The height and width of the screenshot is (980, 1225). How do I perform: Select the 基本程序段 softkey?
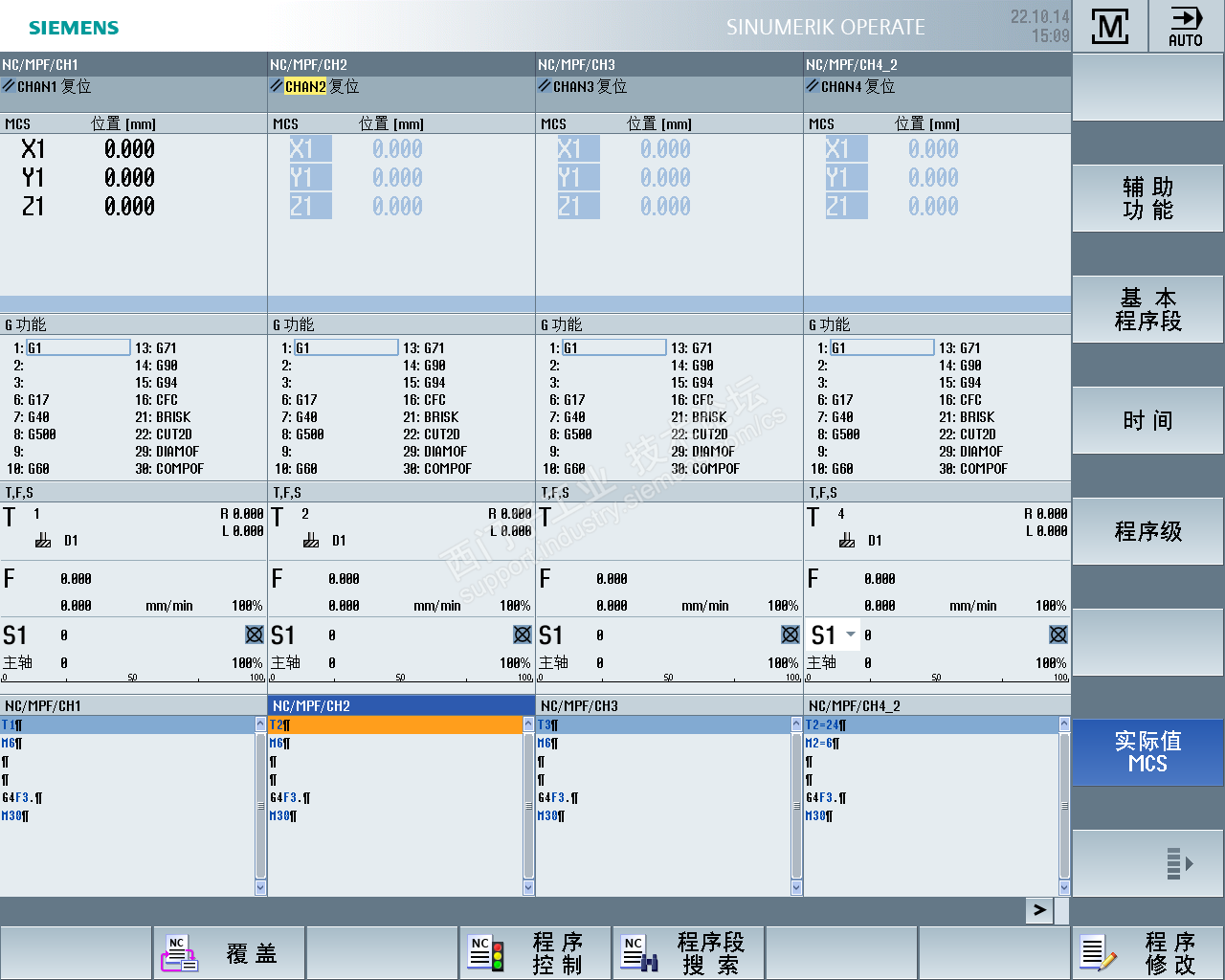coord(1147,309)
